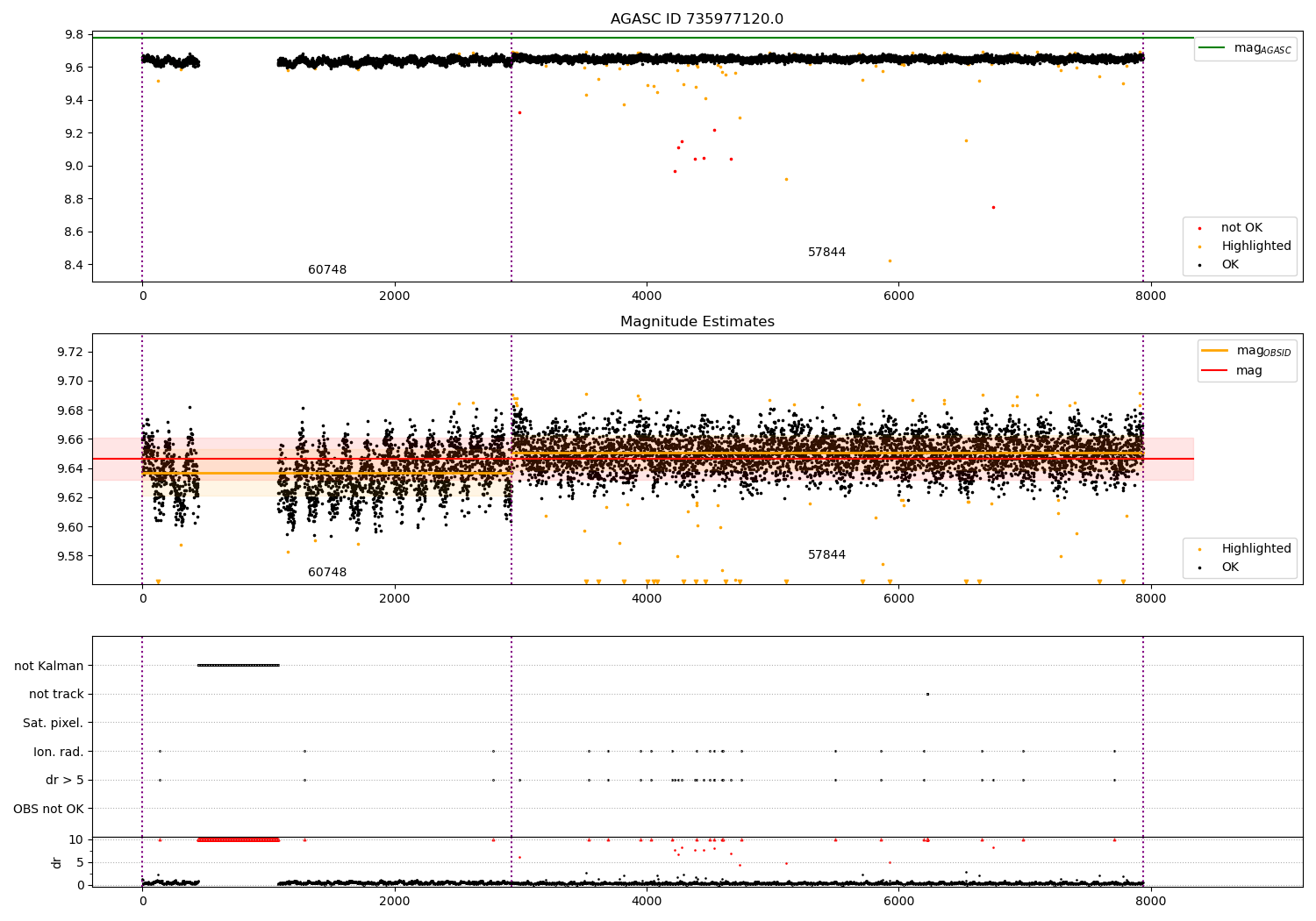Select mag OBSID legend entry in middle plot
Screen dimensions: 1316x921
1246,351
